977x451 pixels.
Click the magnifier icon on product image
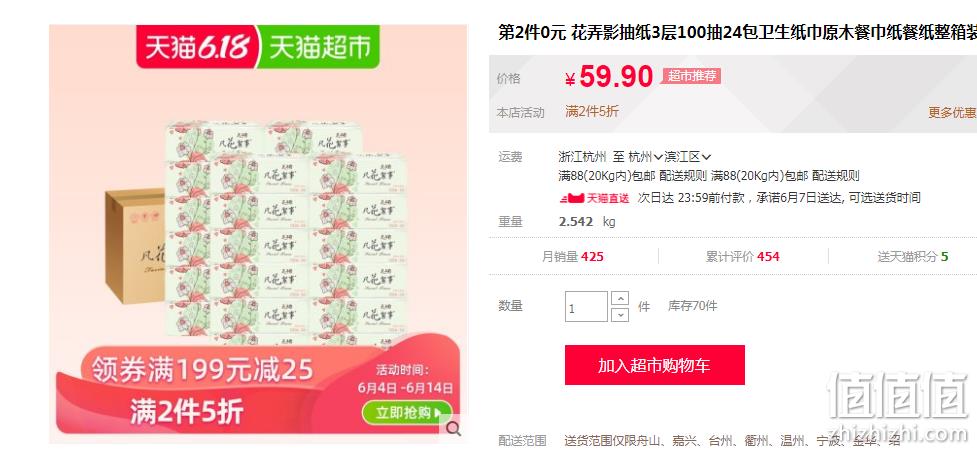click(454, 428)
